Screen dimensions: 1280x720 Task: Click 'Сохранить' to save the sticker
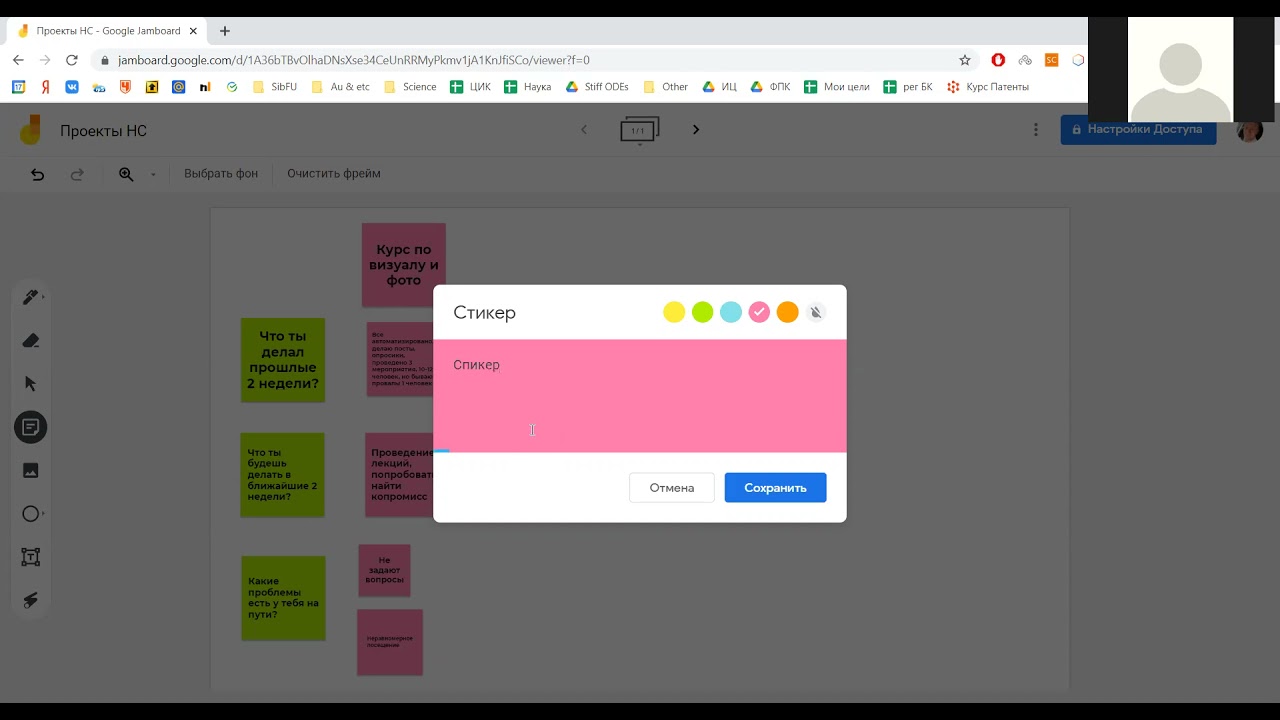click(x=775, y=488)
